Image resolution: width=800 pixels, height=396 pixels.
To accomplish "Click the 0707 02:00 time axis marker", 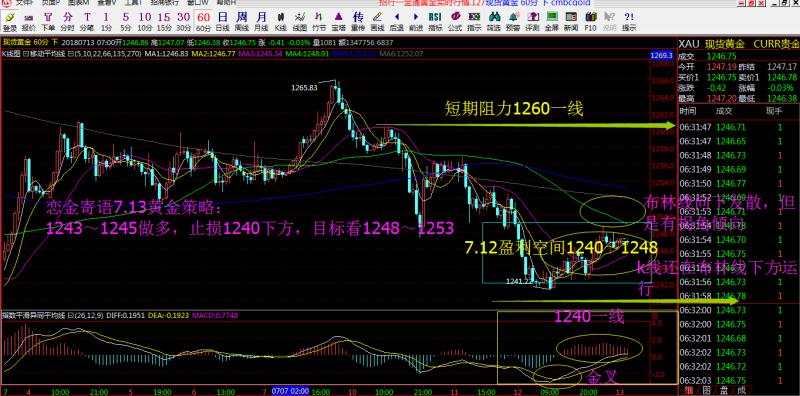I will [x=290, y=391].
